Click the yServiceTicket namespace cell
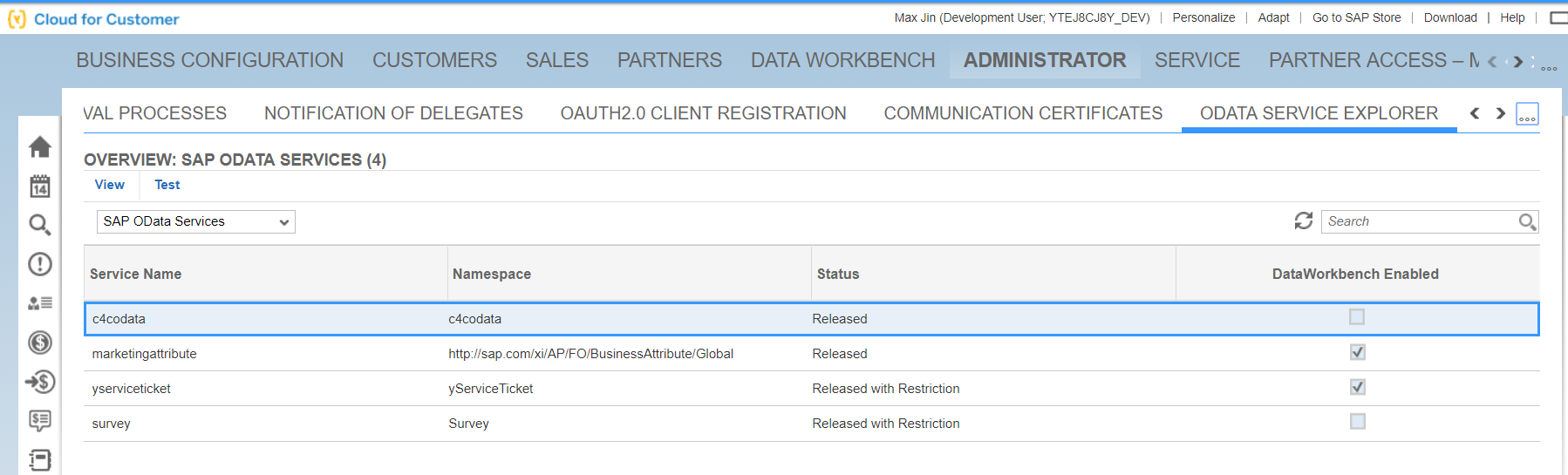1568x475 pixels. (x=490, y=389)
